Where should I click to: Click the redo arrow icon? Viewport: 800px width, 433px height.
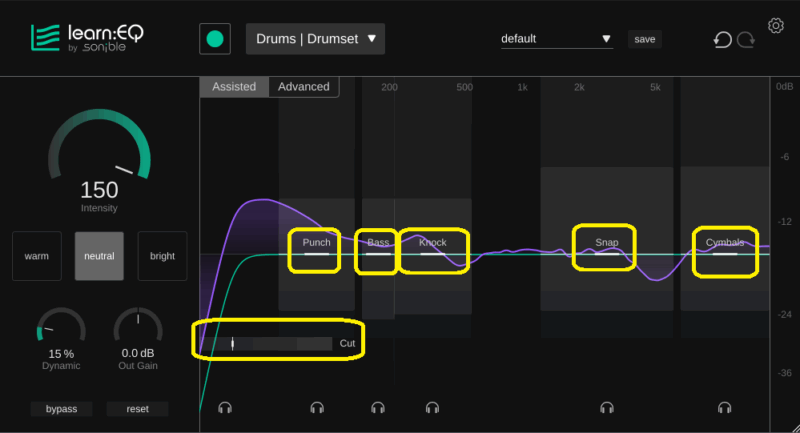(x=746, y=40)
